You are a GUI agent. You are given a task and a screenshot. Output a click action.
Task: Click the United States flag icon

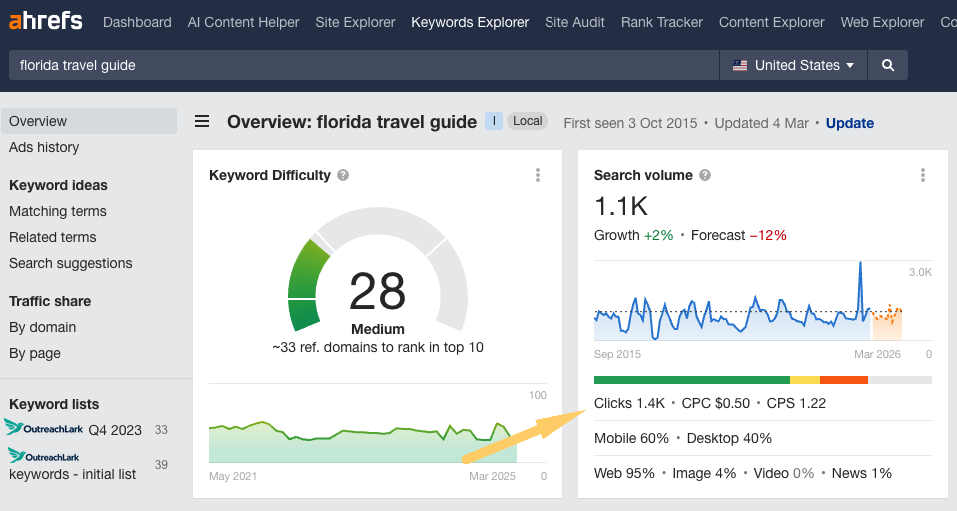pyautogui.click(x=740, y=65)
